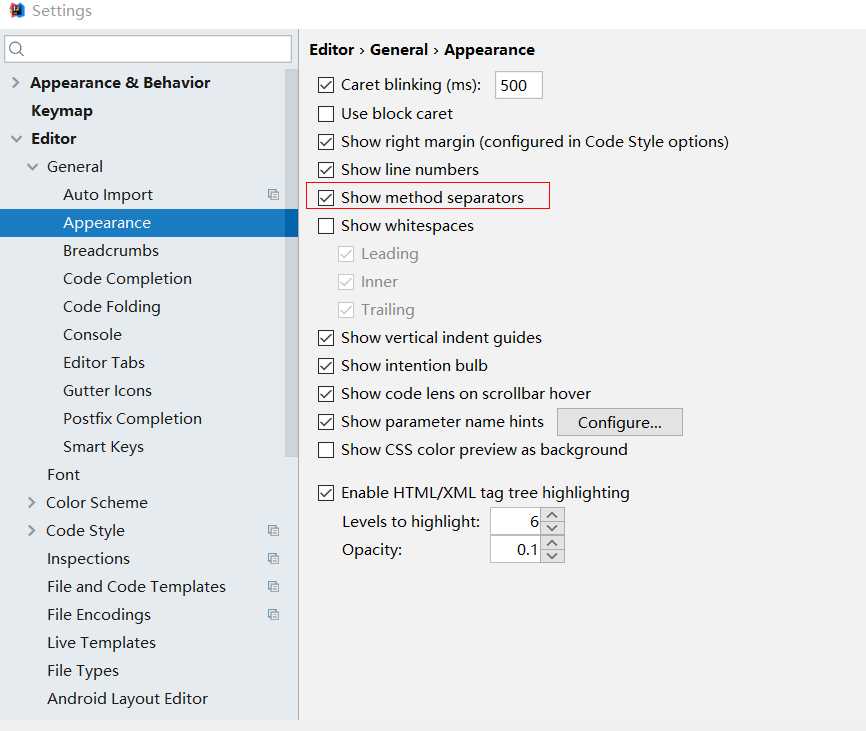Click the magnifier icon in the search field
The height and width of the screenshot is (731, 866).
pos(17,49)
